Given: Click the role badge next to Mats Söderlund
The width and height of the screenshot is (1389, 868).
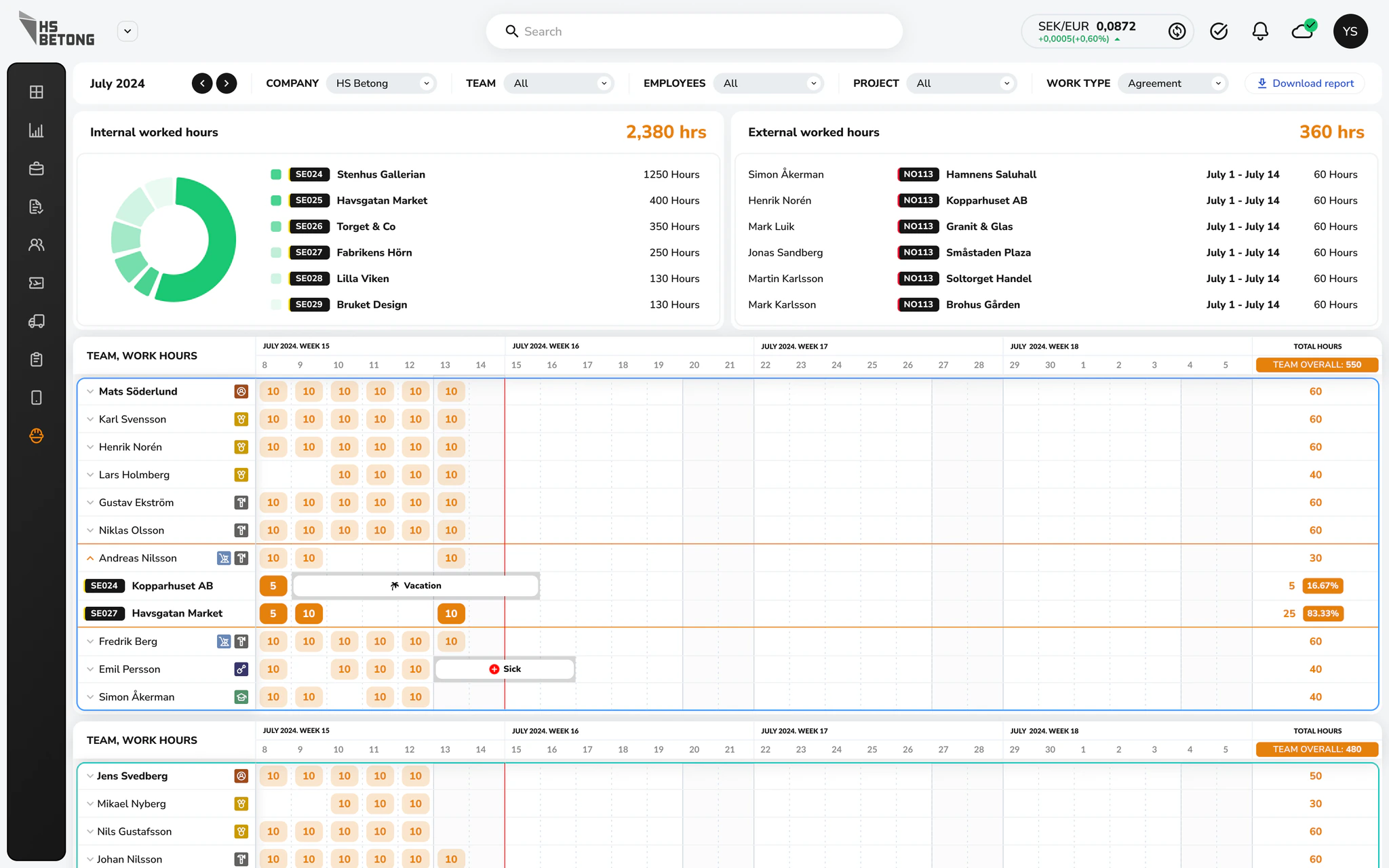Looking at the screenshot, I should 241,391.
